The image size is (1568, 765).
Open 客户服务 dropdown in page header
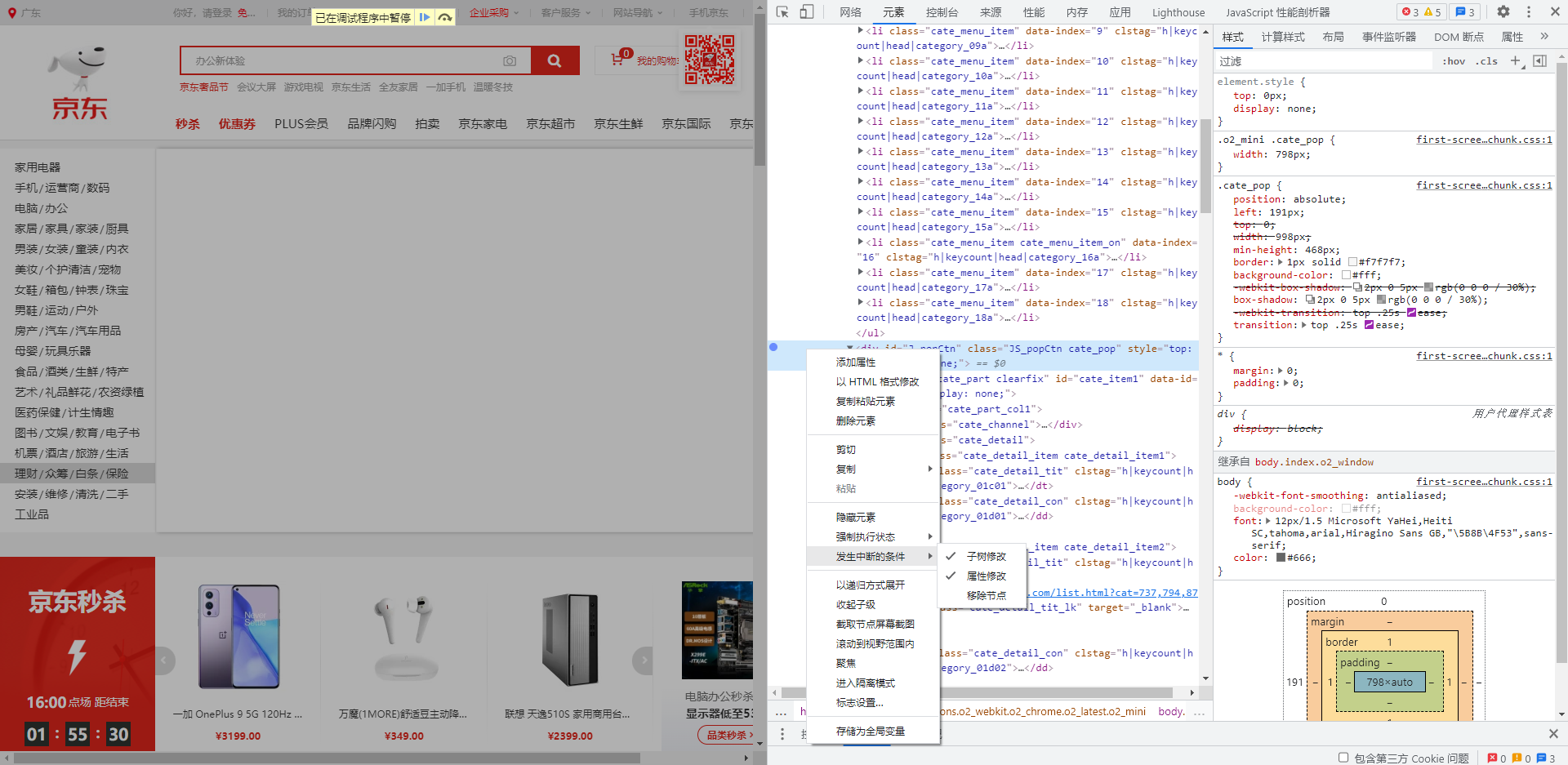[x=564, y=13]
